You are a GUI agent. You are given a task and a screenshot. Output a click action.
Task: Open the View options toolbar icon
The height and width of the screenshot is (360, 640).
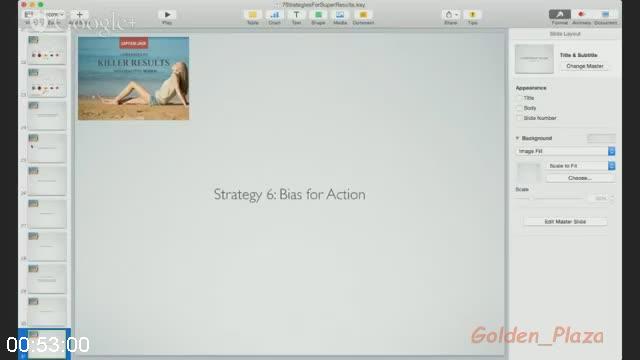coord(29,15)
